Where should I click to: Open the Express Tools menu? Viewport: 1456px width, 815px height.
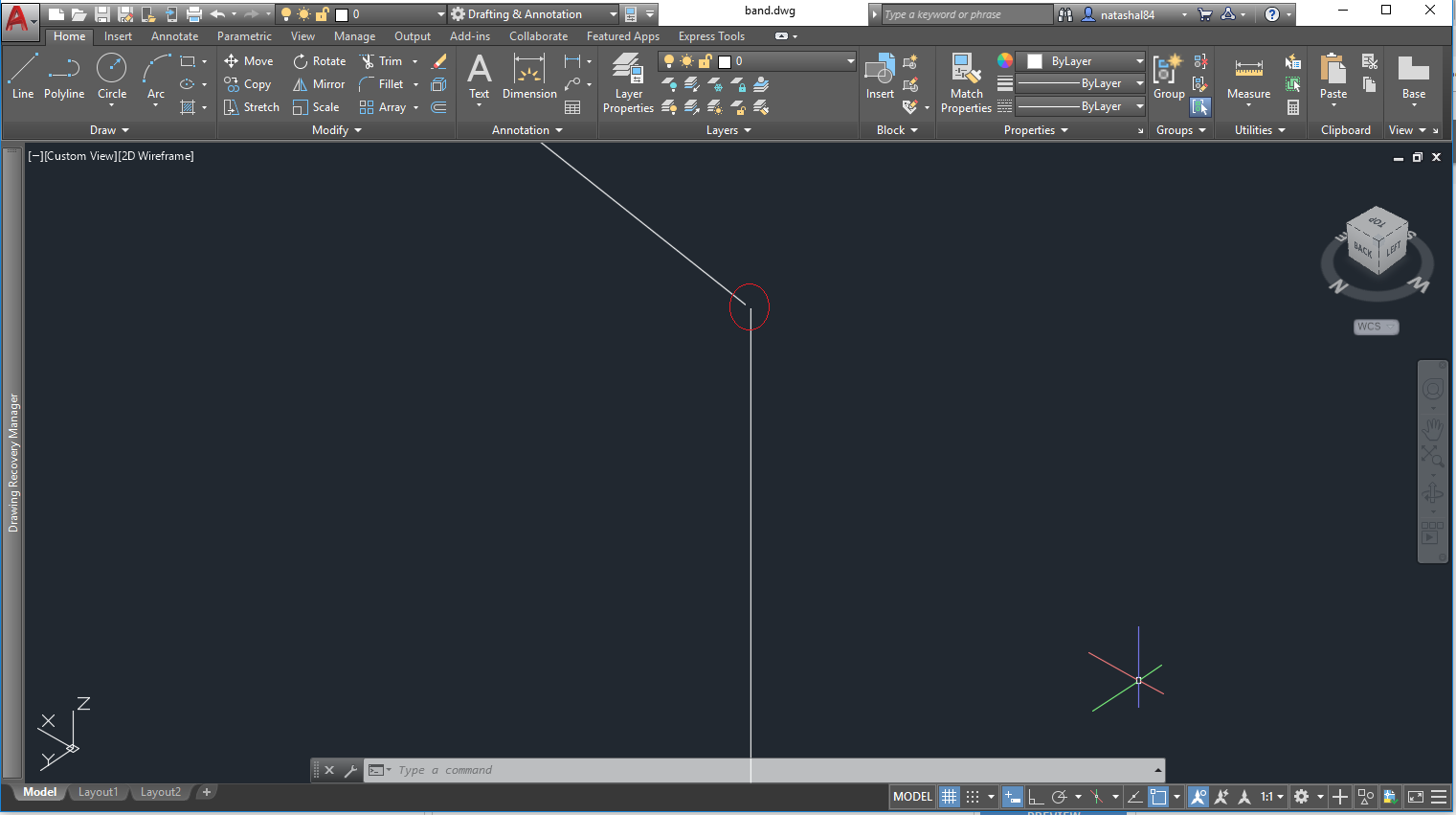(x=711, y=35)
